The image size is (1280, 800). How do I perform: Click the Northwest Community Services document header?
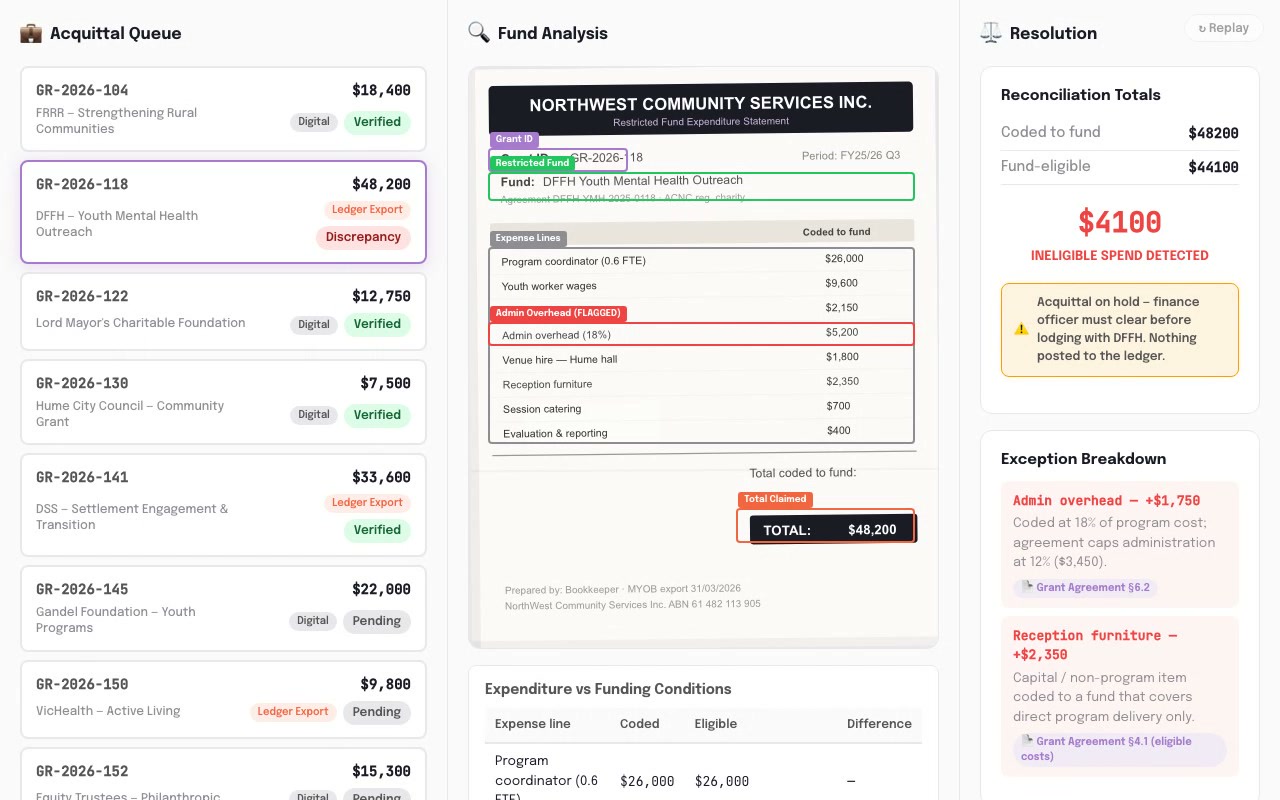click(701, 108)
